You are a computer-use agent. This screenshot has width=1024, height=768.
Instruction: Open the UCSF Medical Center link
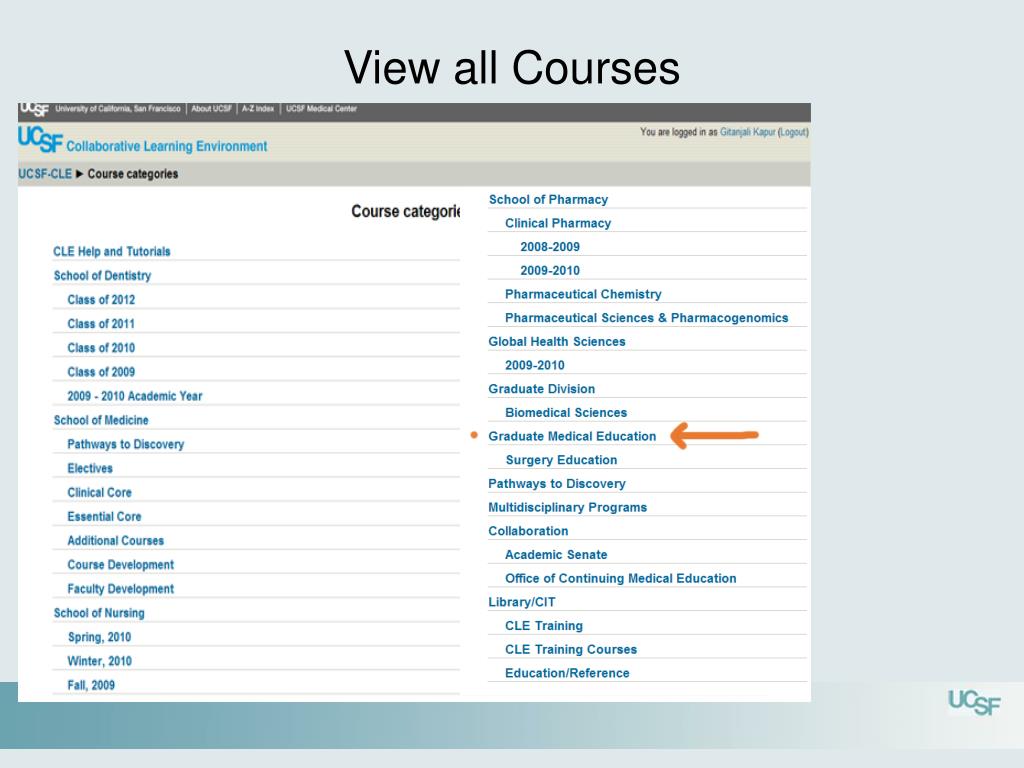(x=321, y=109)
